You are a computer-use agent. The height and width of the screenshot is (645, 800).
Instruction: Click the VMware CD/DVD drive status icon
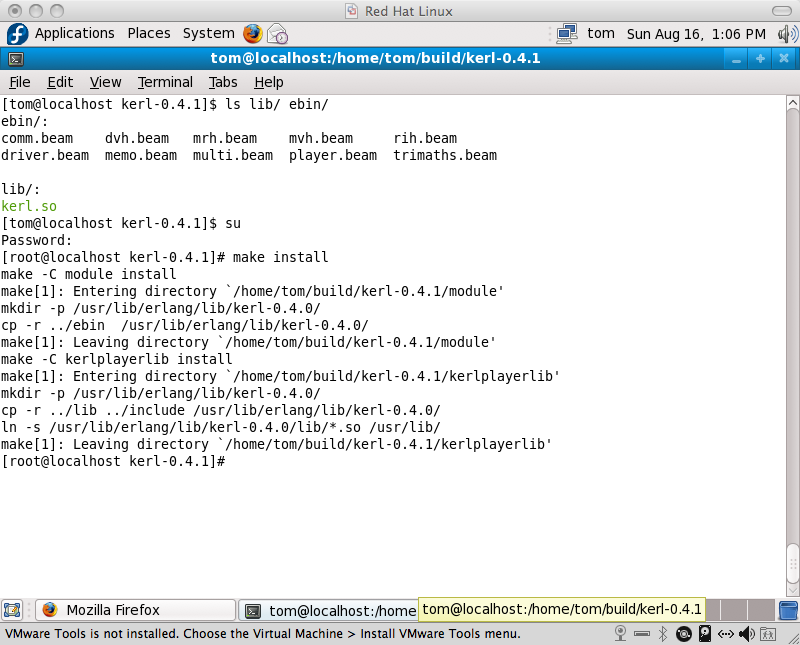pos(684,634)
